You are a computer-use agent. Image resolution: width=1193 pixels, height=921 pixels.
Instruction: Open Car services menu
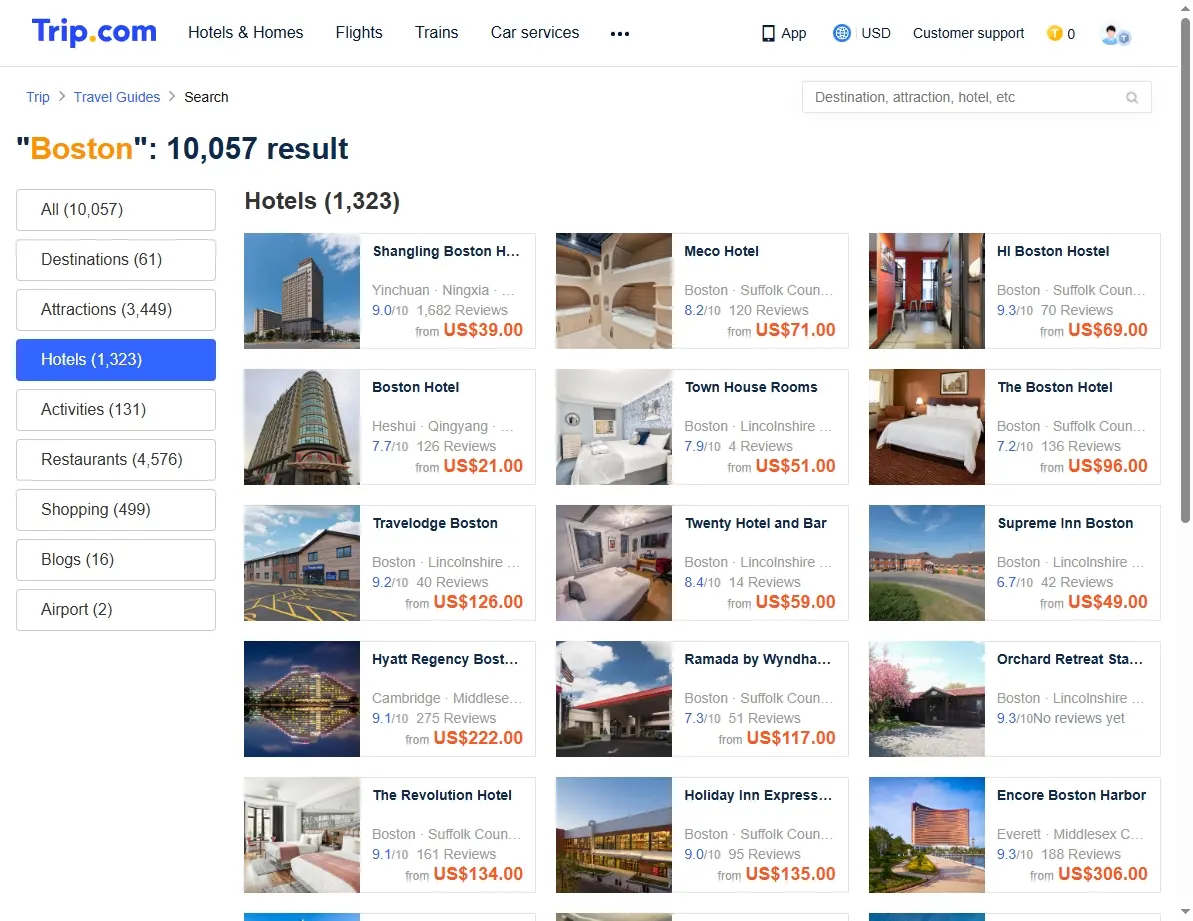535,33
